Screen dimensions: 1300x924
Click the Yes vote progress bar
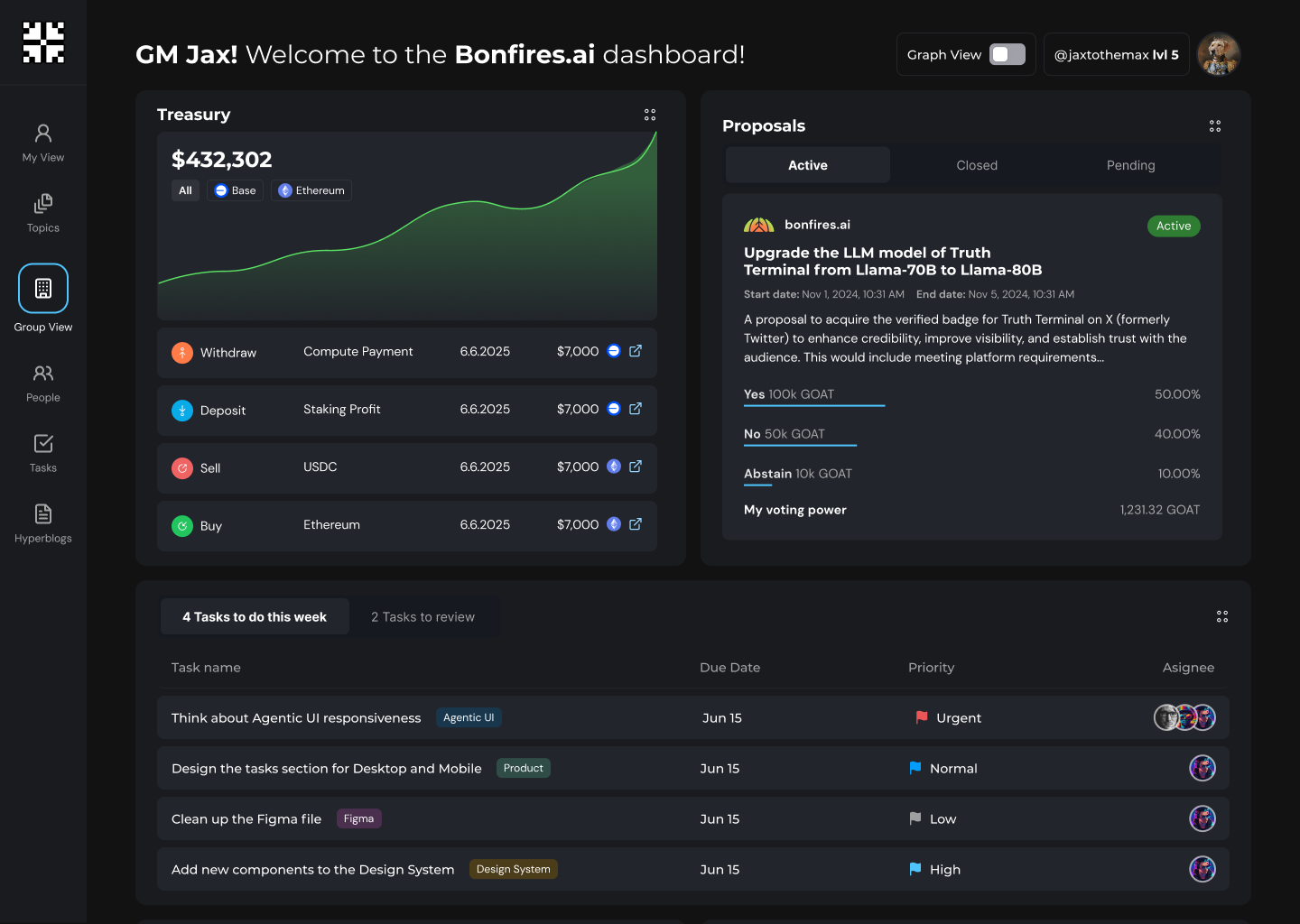pos(814,406)
